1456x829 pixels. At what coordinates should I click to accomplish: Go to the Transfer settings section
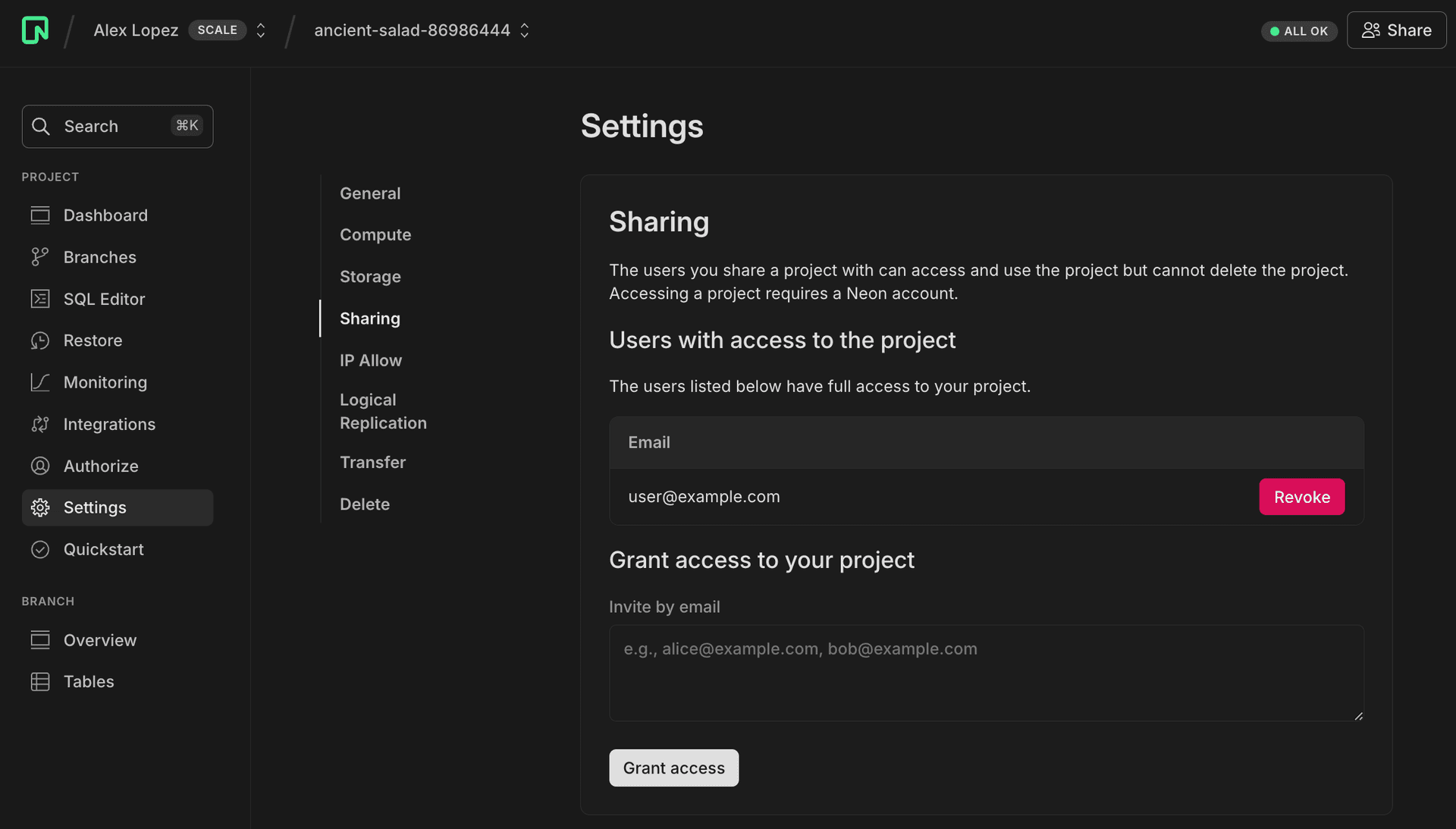(372, 462)
